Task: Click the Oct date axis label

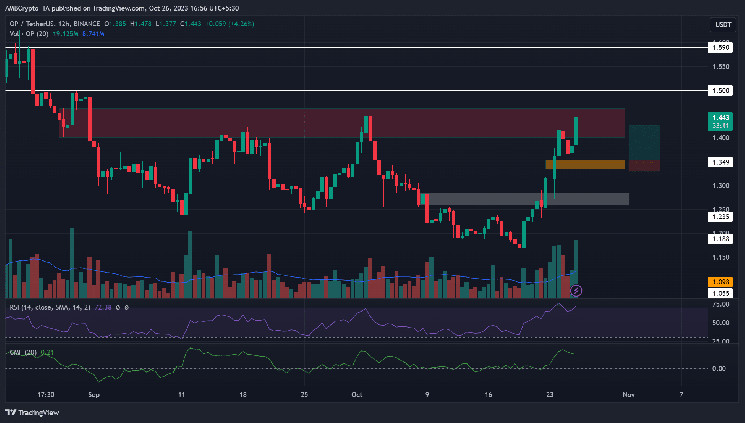Action: click(x=357, y=394)
